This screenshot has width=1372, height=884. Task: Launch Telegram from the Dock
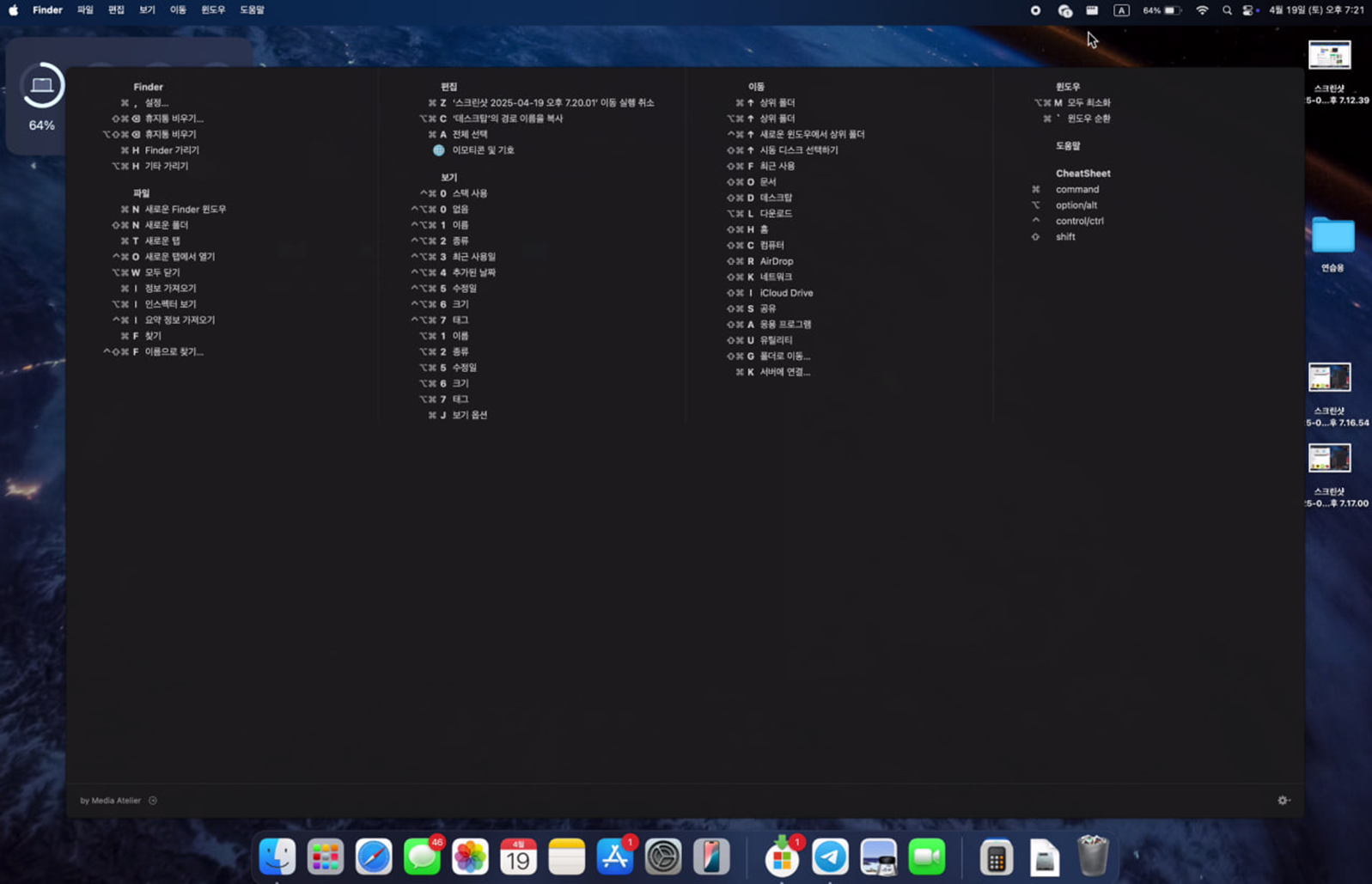click(830, 857)
